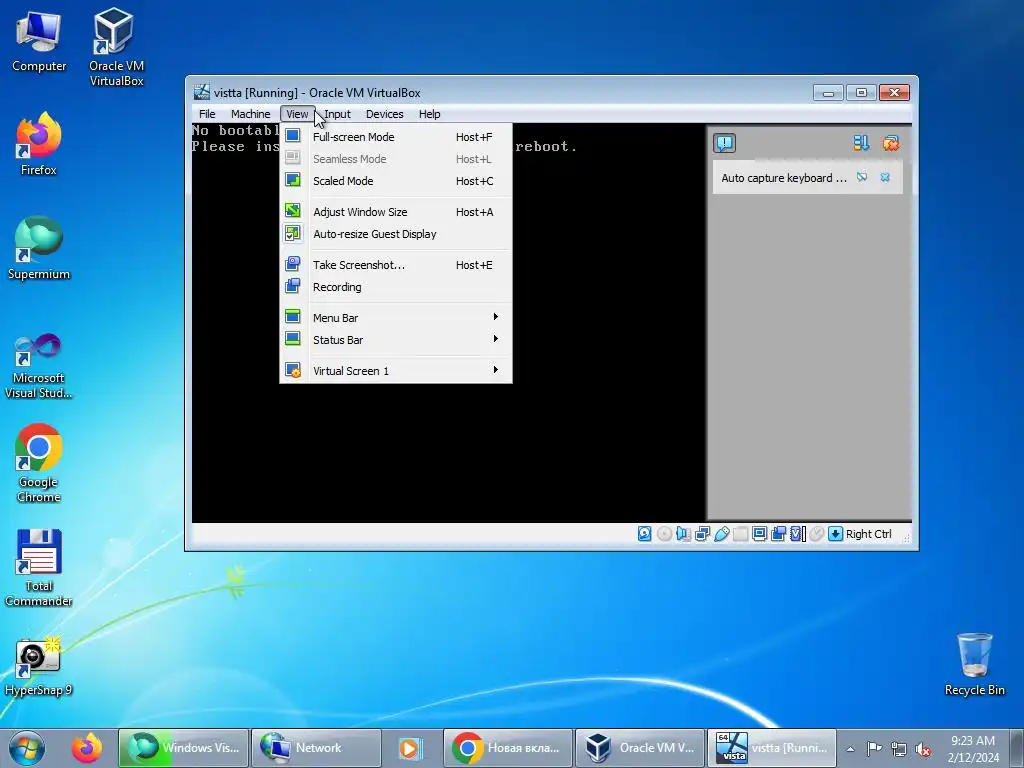This screenshot has height=768, width=1024.
Task: Select the Total Commander desktop icon
Action: (39, 567)
